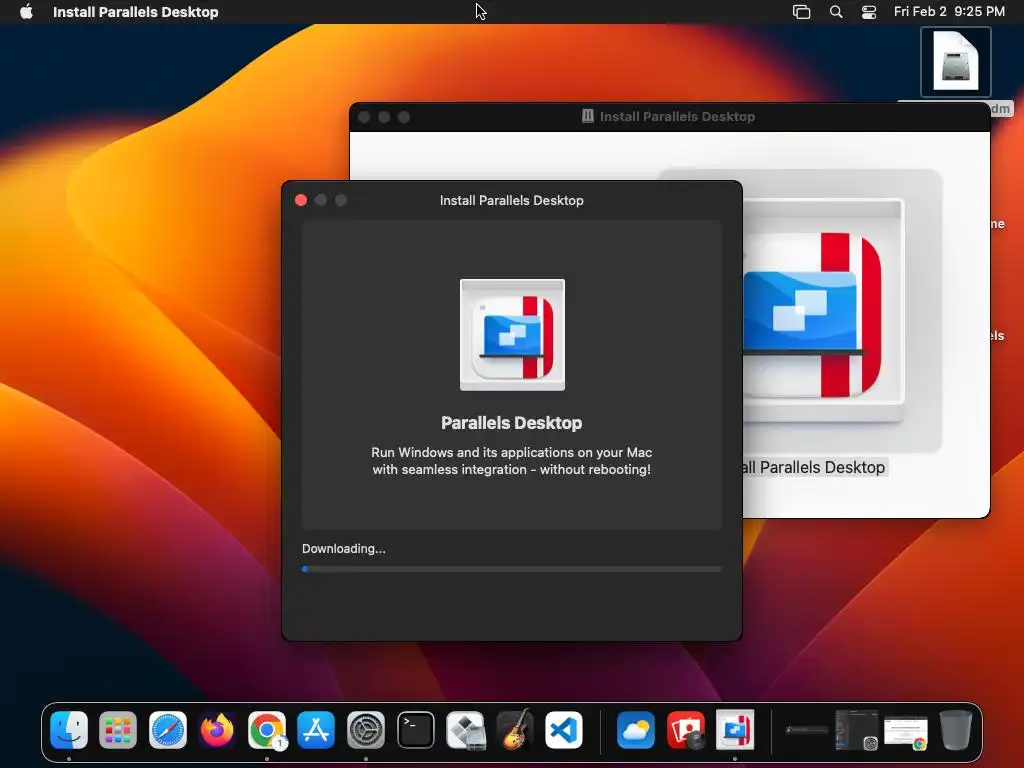The height and width of the screenshot is (768, 1024).
Task: Open the Apple menu
Action: tap(26, 12)
